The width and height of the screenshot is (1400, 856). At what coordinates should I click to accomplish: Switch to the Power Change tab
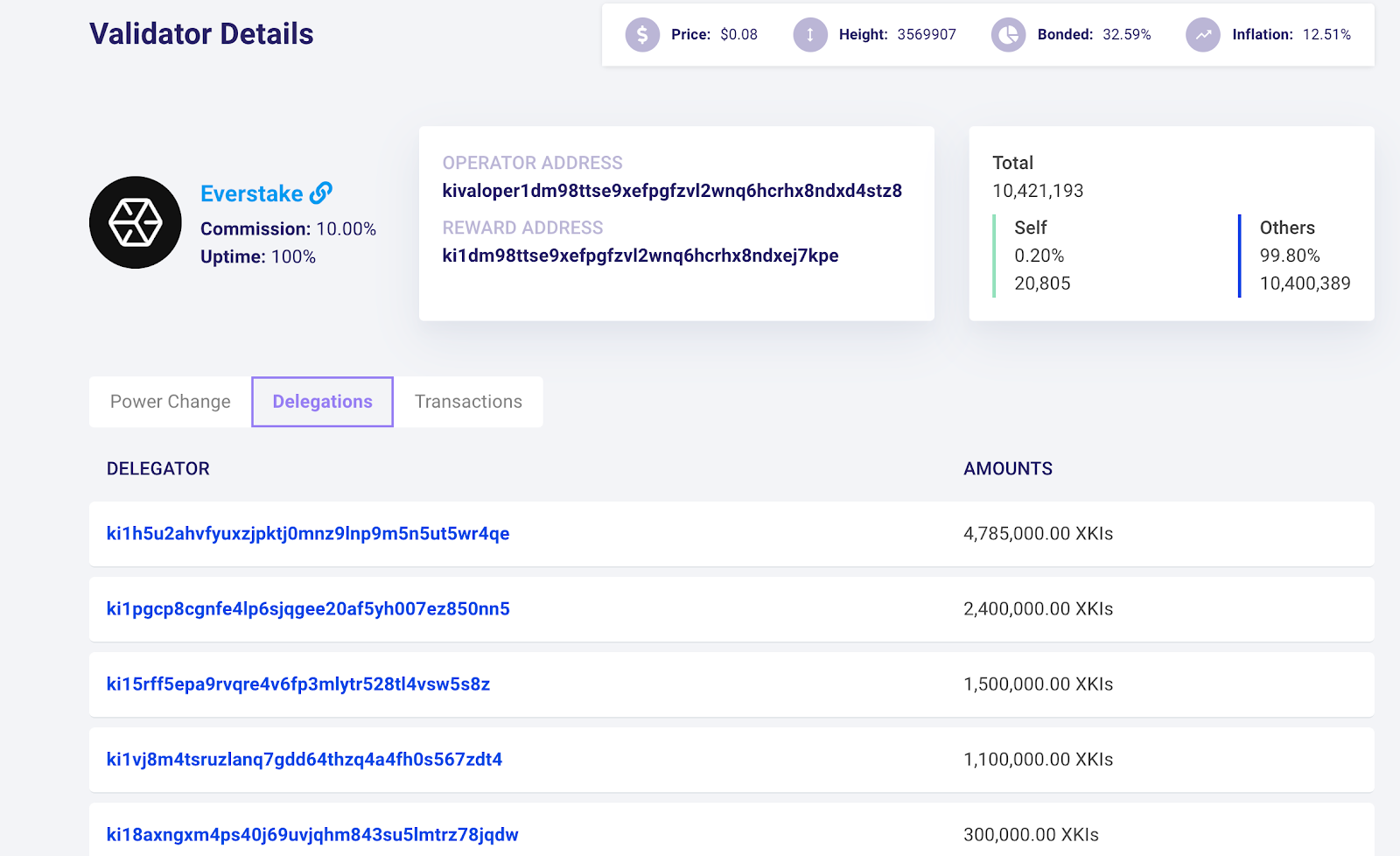point(171,402)
